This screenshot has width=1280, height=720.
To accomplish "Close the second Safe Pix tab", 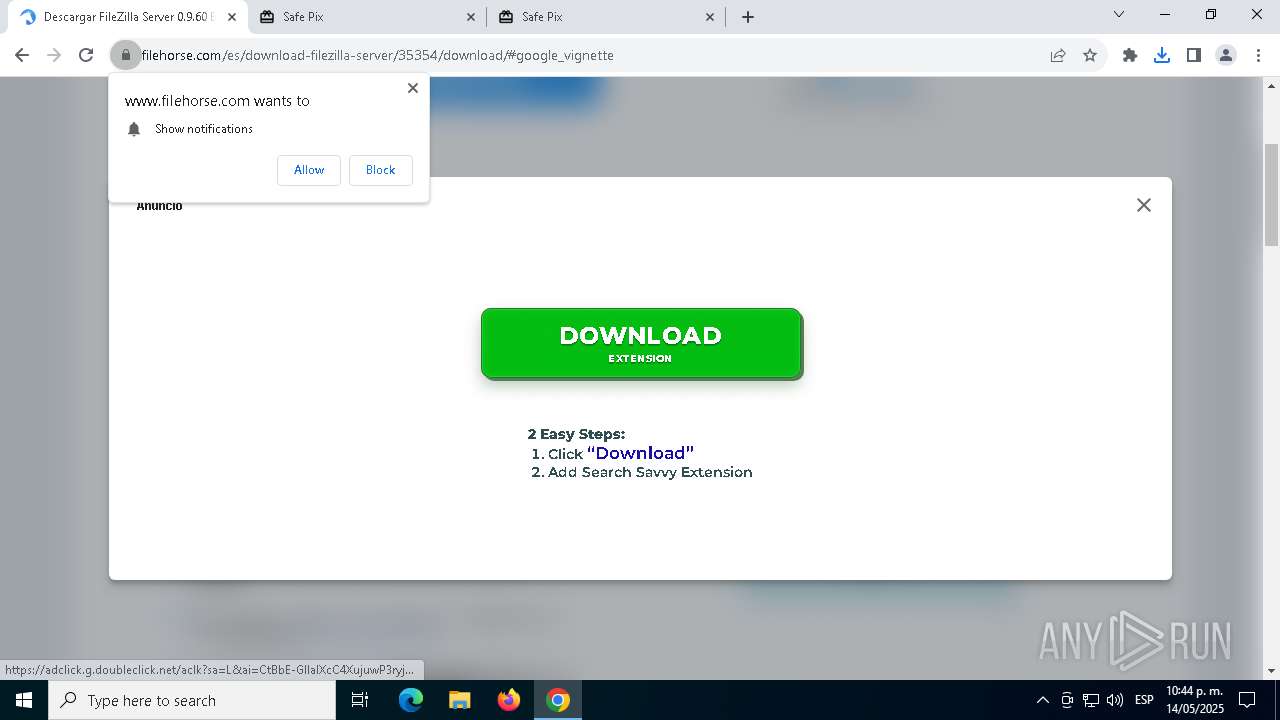I will tap(711, 17).
